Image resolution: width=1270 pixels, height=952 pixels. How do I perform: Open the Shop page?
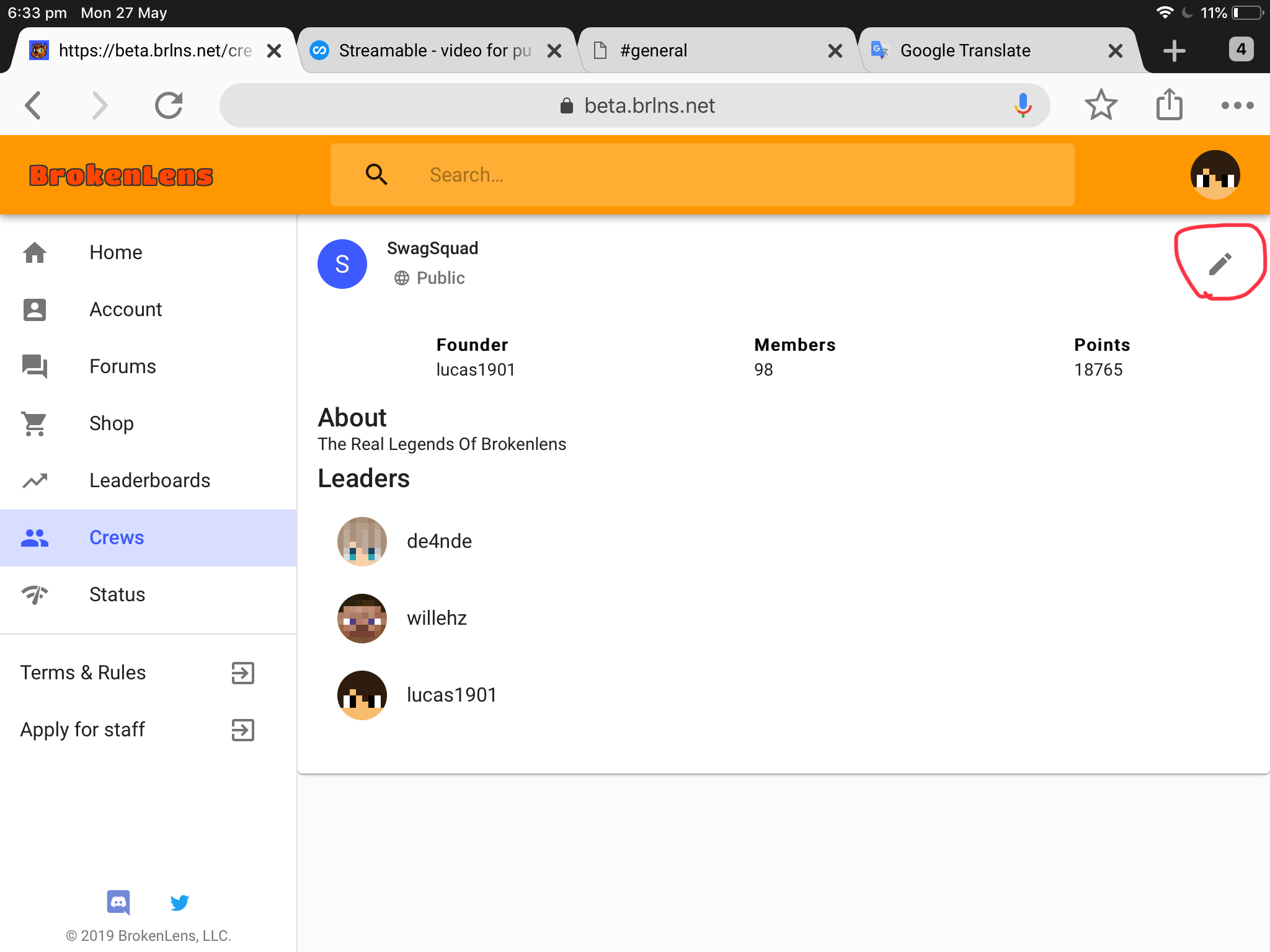click(149, 423)
